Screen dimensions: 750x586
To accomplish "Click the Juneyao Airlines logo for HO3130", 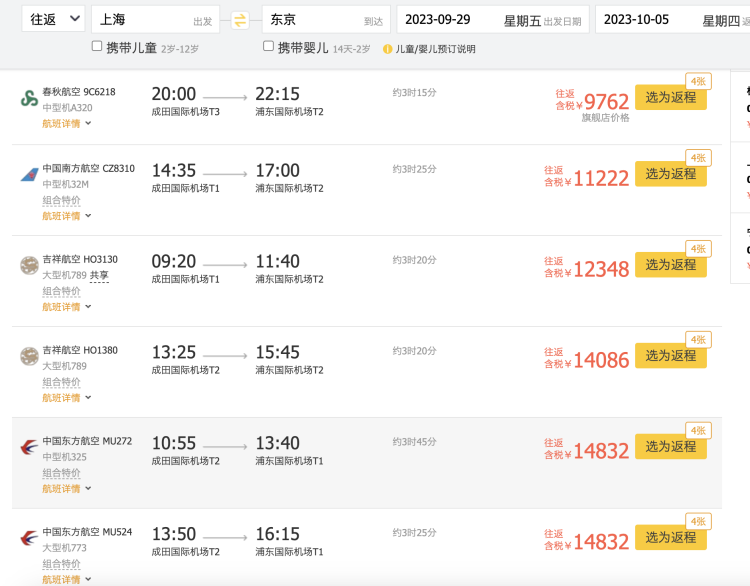I will click(x=29, y=265).
